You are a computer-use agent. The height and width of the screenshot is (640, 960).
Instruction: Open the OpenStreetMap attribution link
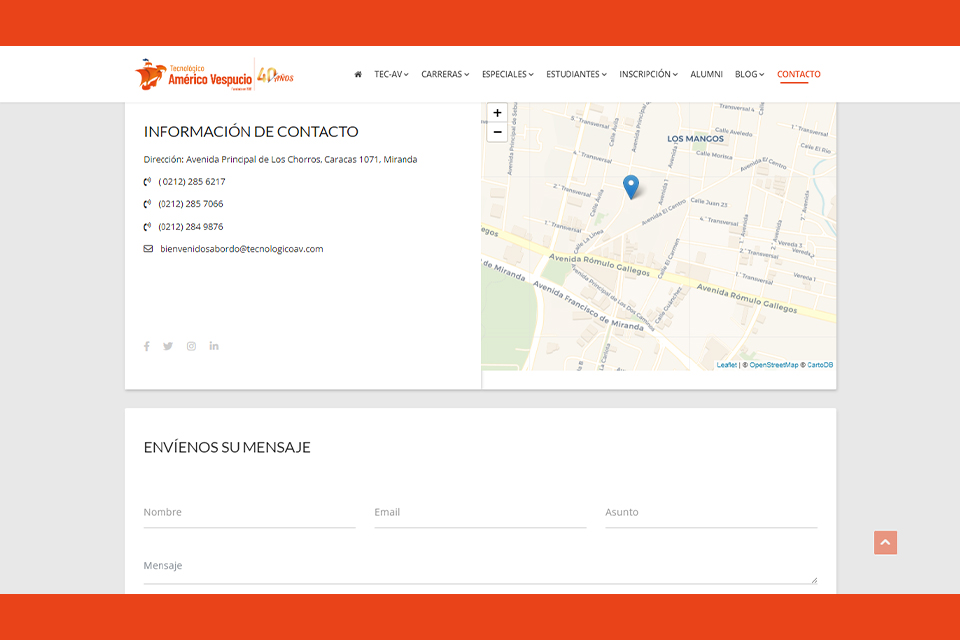(774, 365)
